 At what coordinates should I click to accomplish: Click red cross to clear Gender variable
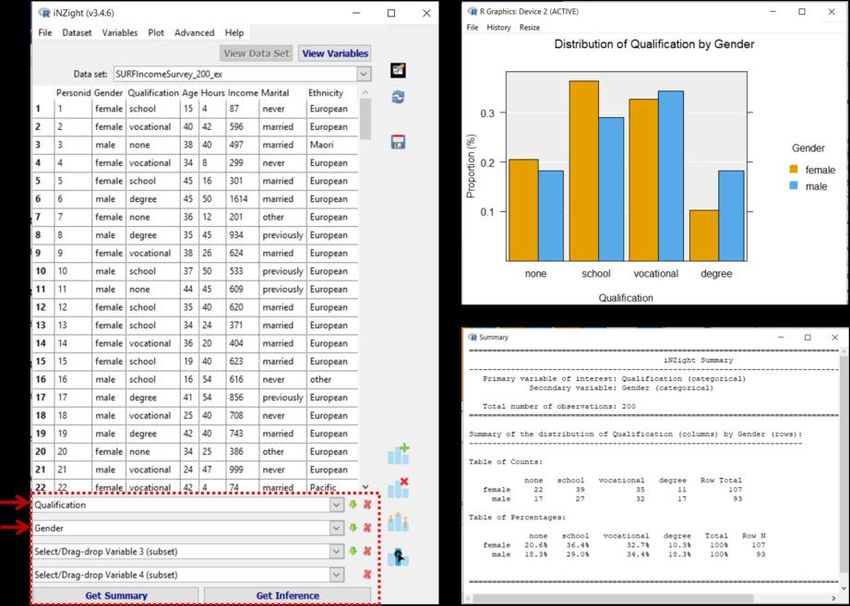tap(368, 528)
